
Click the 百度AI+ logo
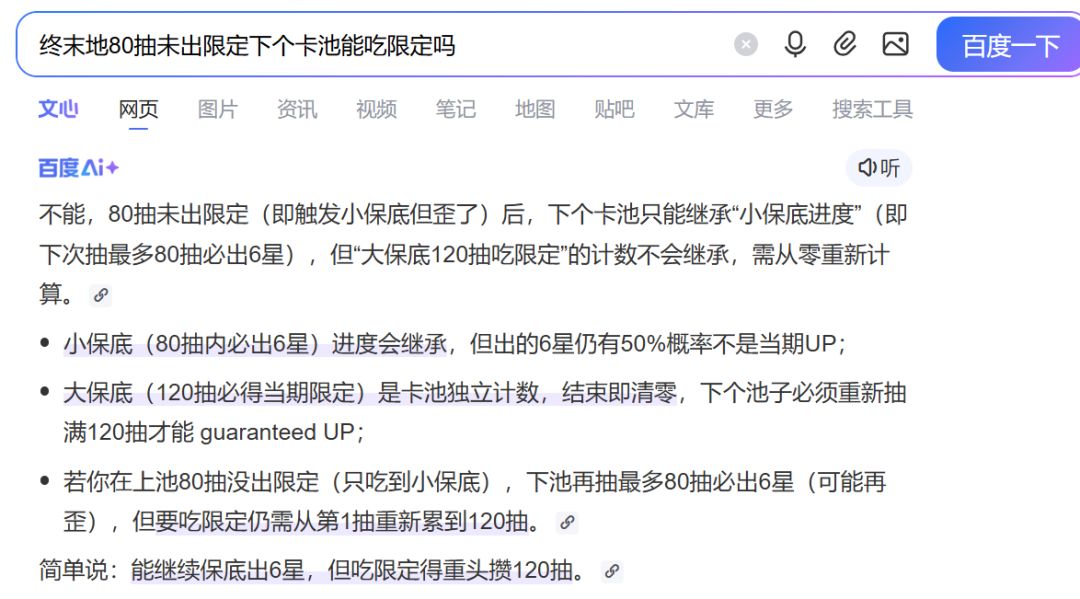pos(78,167)
